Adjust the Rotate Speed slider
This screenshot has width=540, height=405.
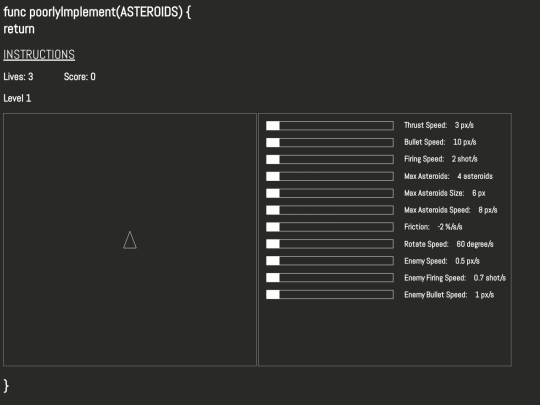point(330,244)
